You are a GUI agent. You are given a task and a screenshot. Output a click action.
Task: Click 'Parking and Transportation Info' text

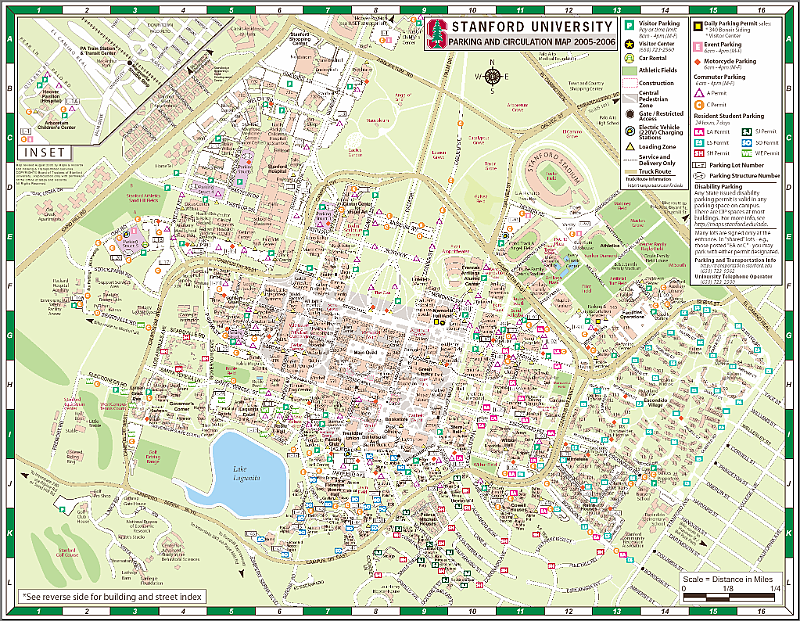click(735, 260)
